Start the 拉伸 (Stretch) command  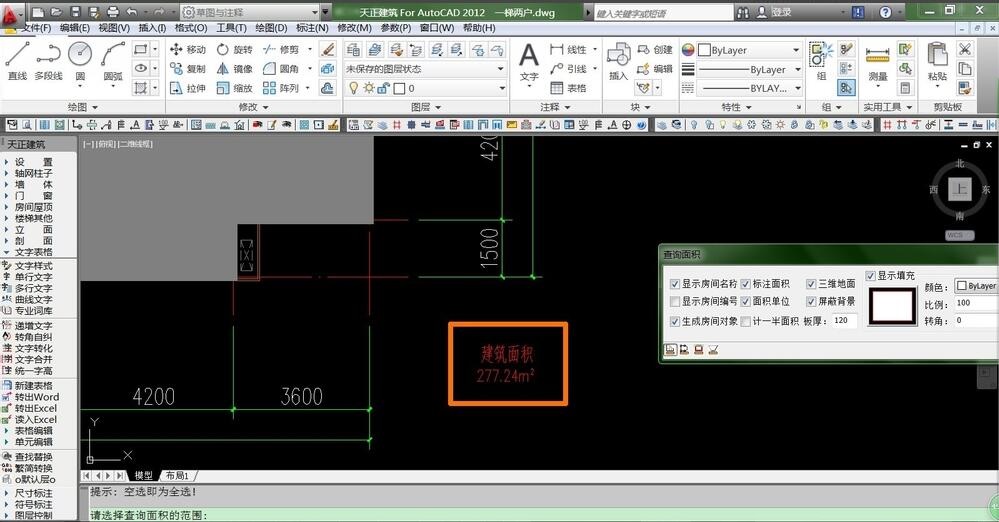(188, 88)
